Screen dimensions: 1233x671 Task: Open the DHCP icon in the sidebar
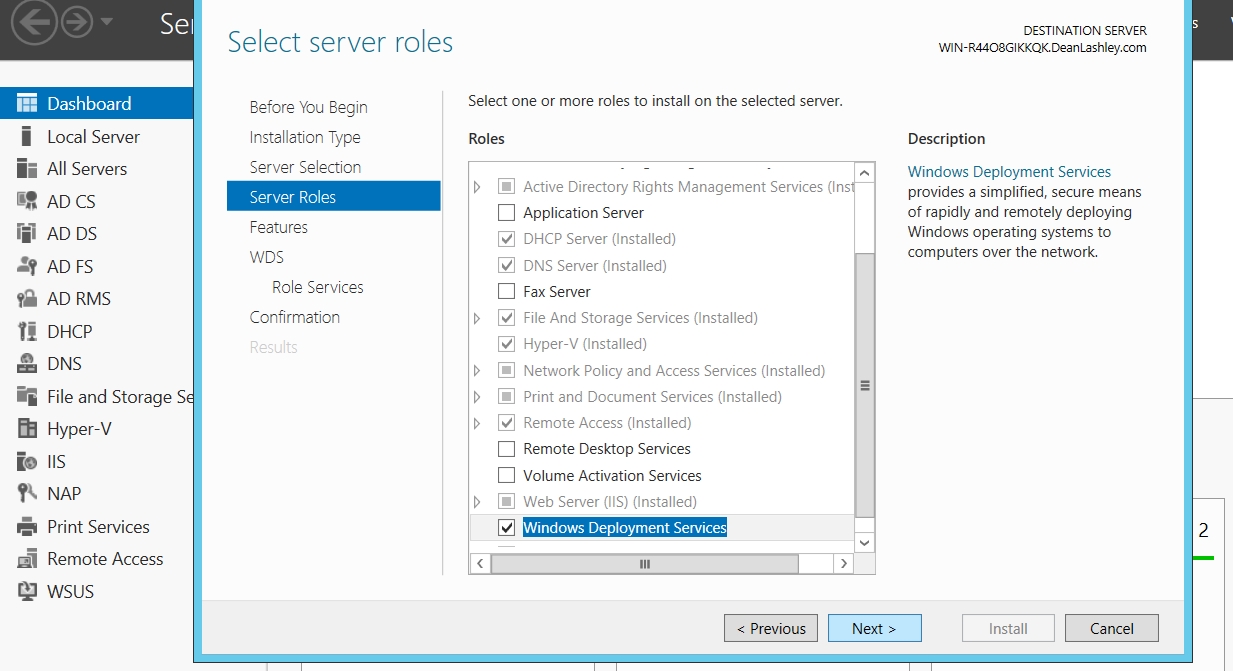pos(27,331)
